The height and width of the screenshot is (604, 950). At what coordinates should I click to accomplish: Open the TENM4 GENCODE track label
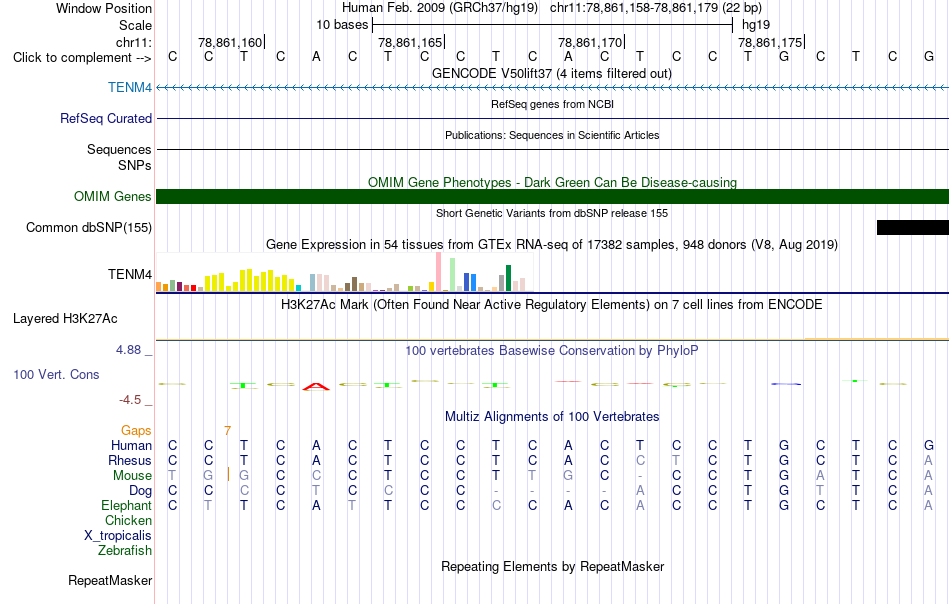tap(130, 88)
